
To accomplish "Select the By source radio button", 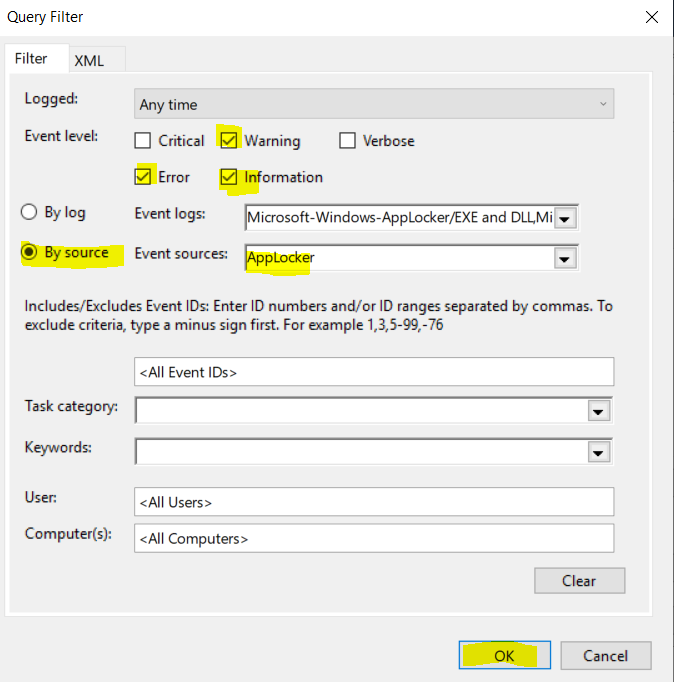I will (x=29, y=252).
